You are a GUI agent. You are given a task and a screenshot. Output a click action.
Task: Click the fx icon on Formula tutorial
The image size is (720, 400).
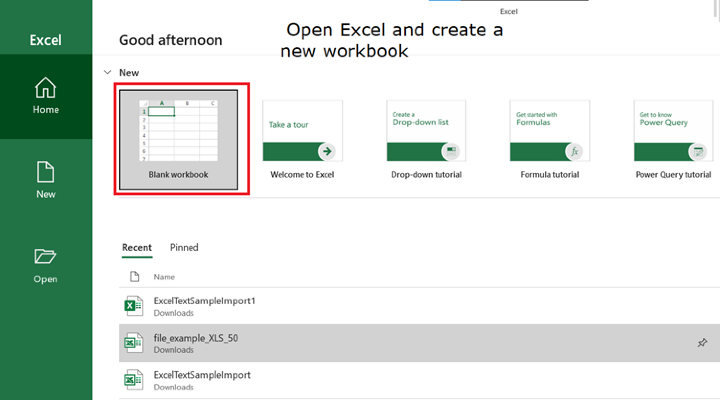point(574,151)
